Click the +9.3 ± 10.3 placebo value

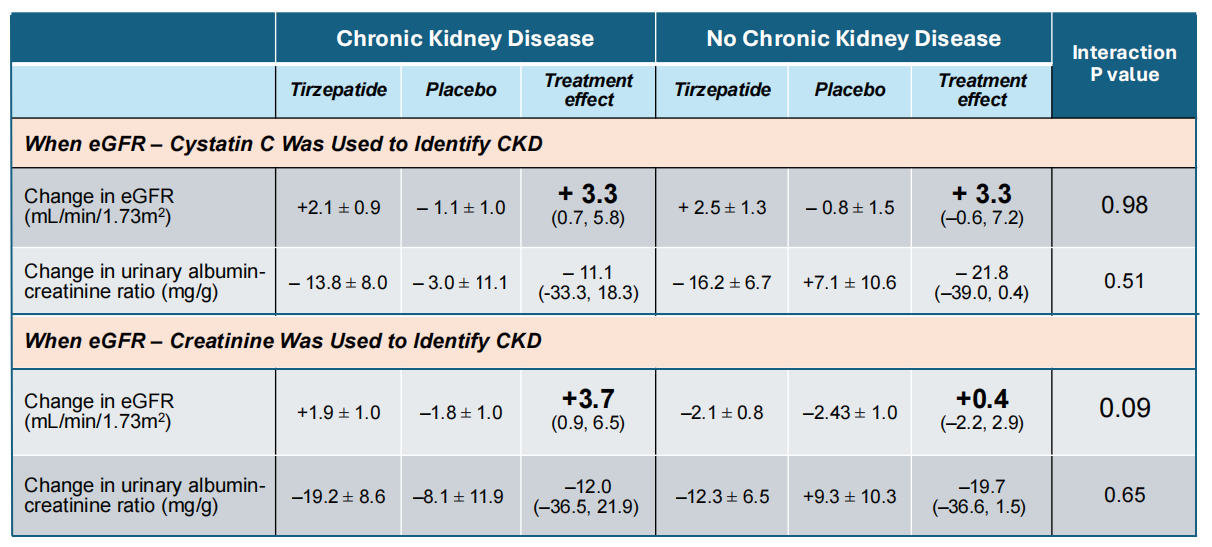tap(849, 496)
